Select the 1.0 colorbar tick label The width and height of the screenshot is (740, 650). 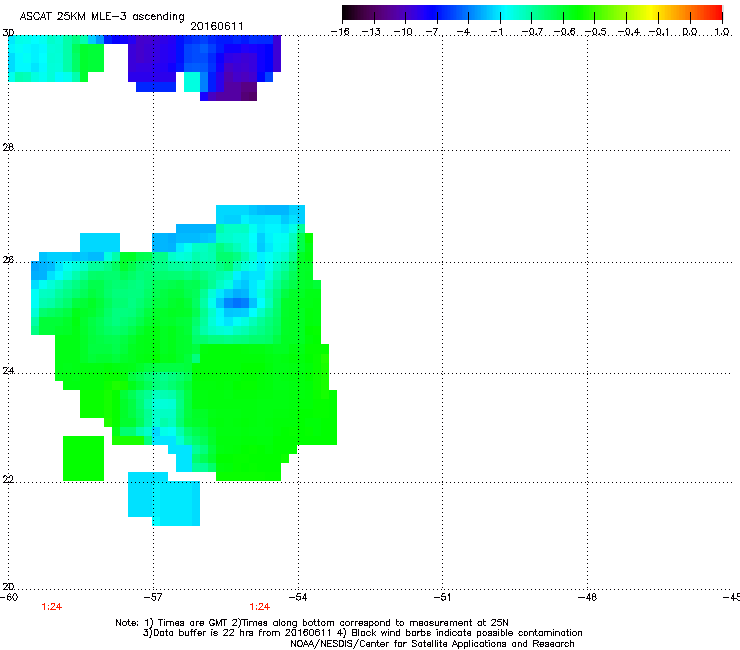coord(722,32)
